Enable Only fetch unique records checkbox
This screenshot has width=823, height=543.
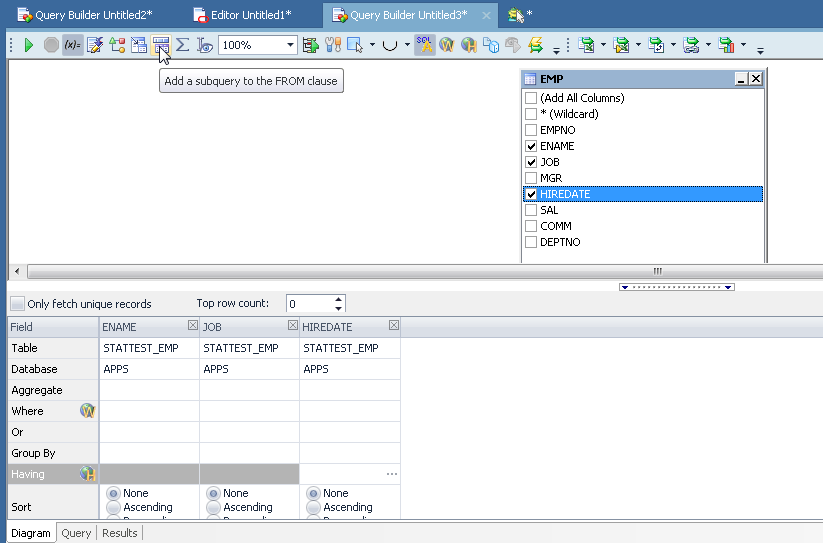coord(17,304)
